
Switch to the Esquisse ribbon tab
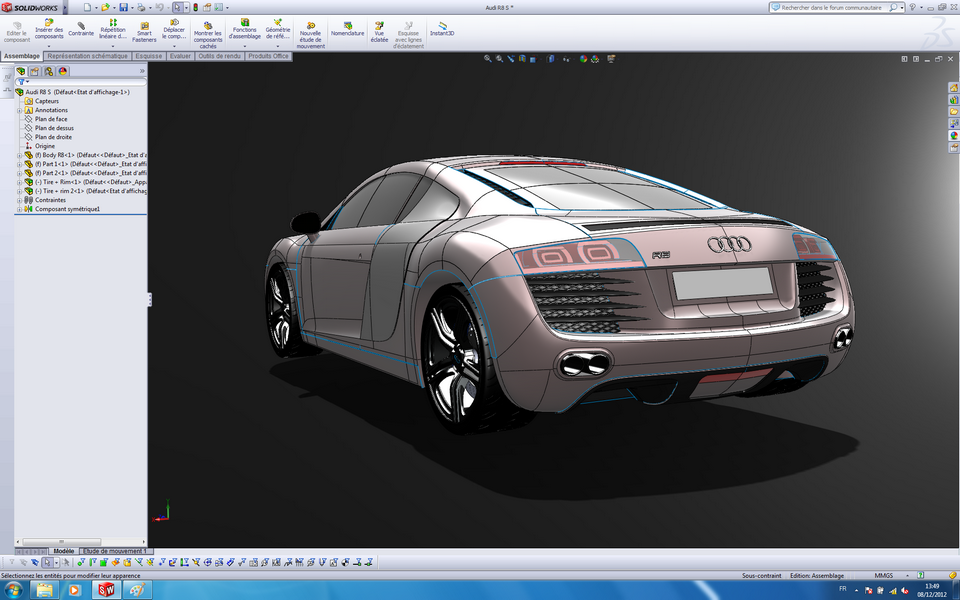tap(148, 57)
